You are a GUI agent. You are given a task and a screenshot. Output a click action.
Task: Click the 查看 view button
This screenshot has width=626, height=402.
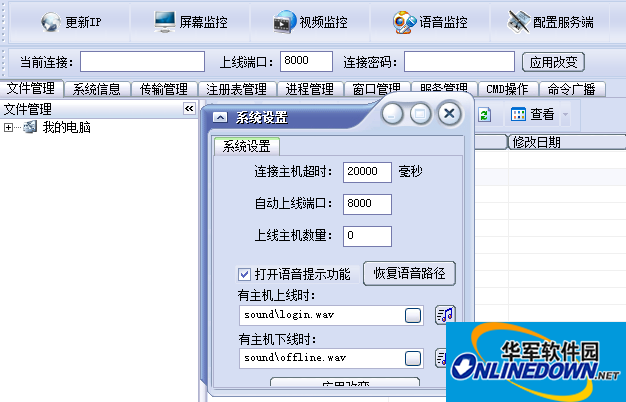(533, 115)
